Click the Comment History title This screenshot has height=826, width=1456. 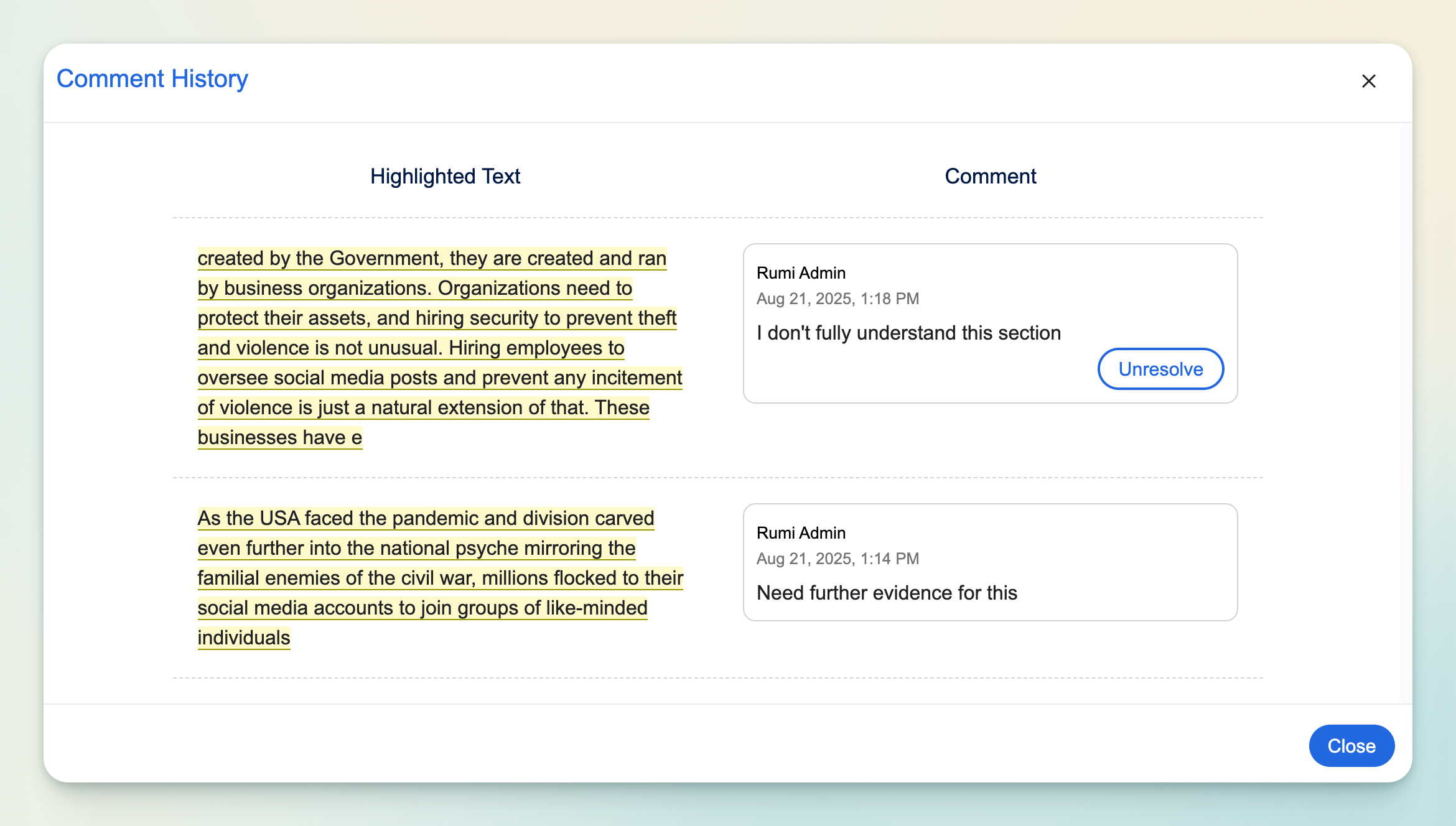(152, 79)
